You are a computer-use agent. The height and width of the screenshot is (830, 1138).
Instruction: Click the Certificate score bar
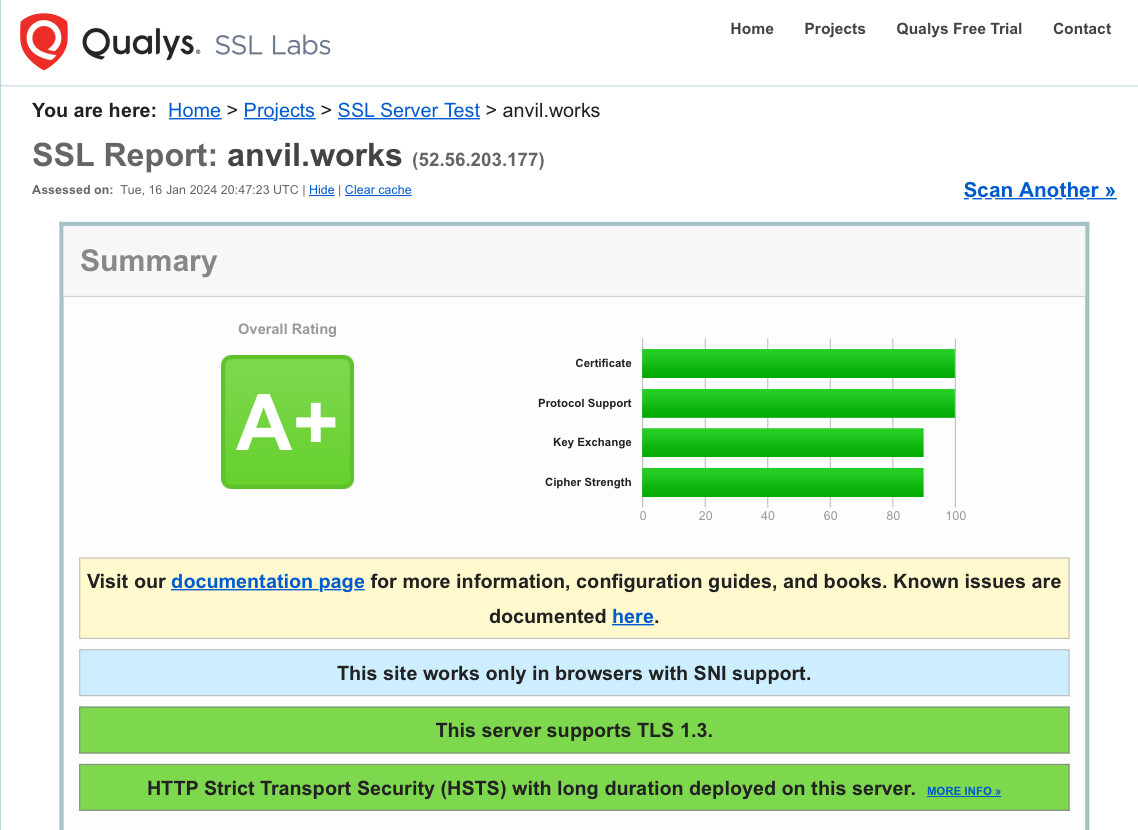798,363
